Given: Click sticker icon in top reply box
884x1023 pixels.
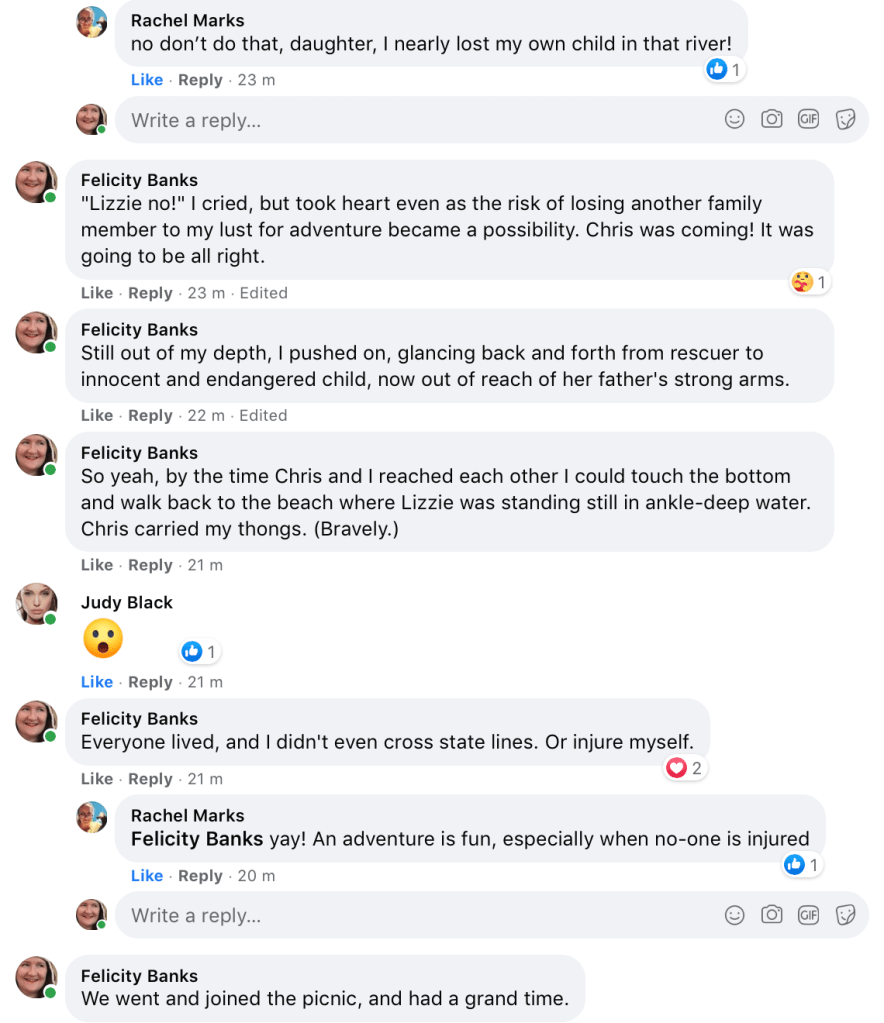Looking at the screenshot, I should 845,120.
